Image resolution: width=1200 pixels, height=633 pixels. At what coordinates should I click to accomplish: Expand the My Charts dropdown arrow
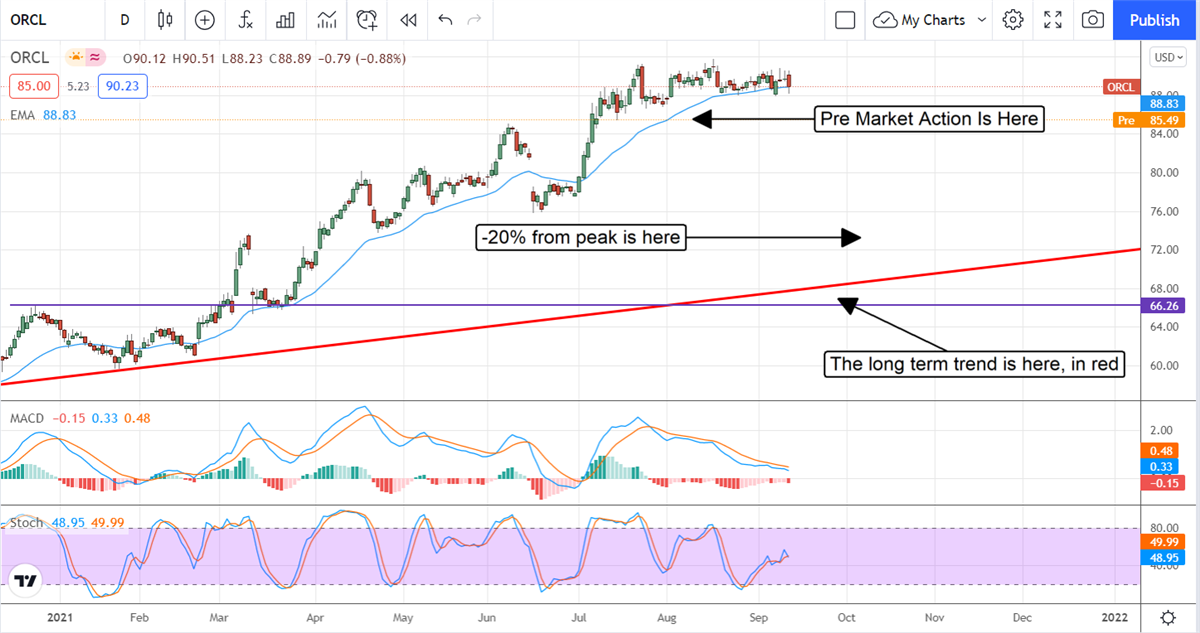click(x=981, y=20)
